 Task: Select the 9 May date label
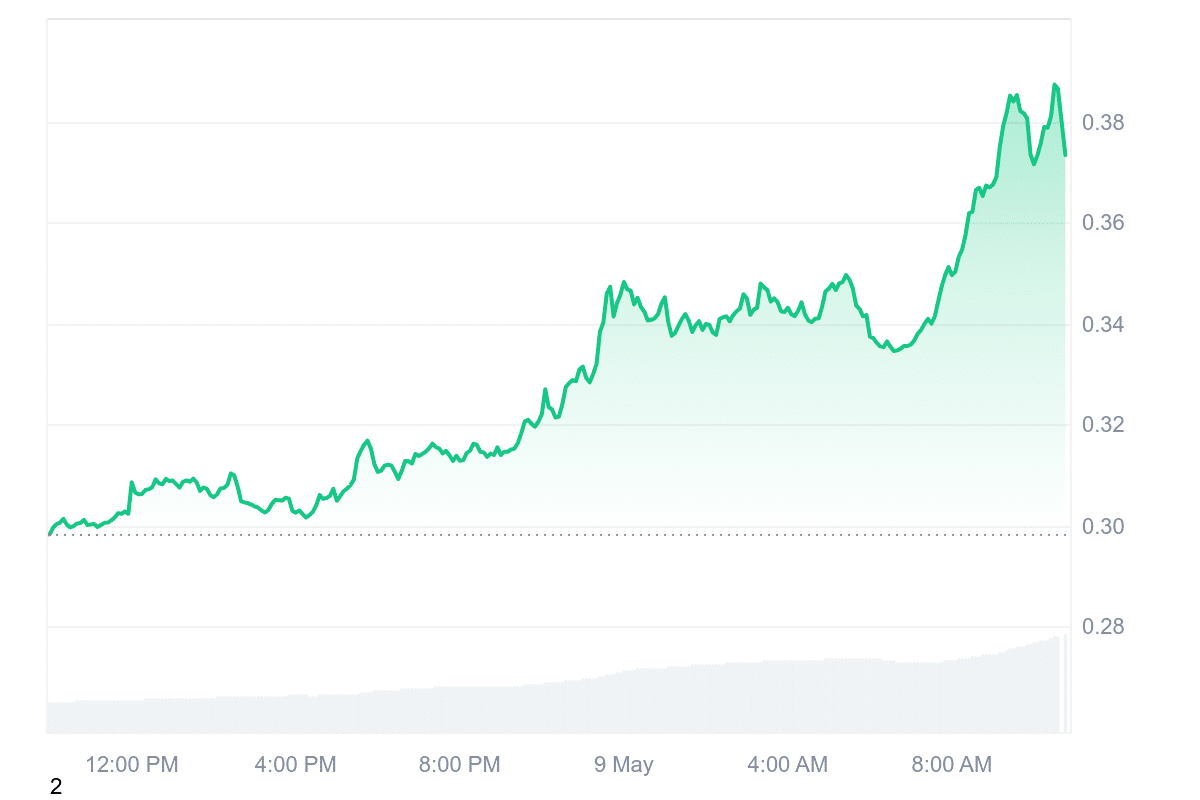coord(623,765)
